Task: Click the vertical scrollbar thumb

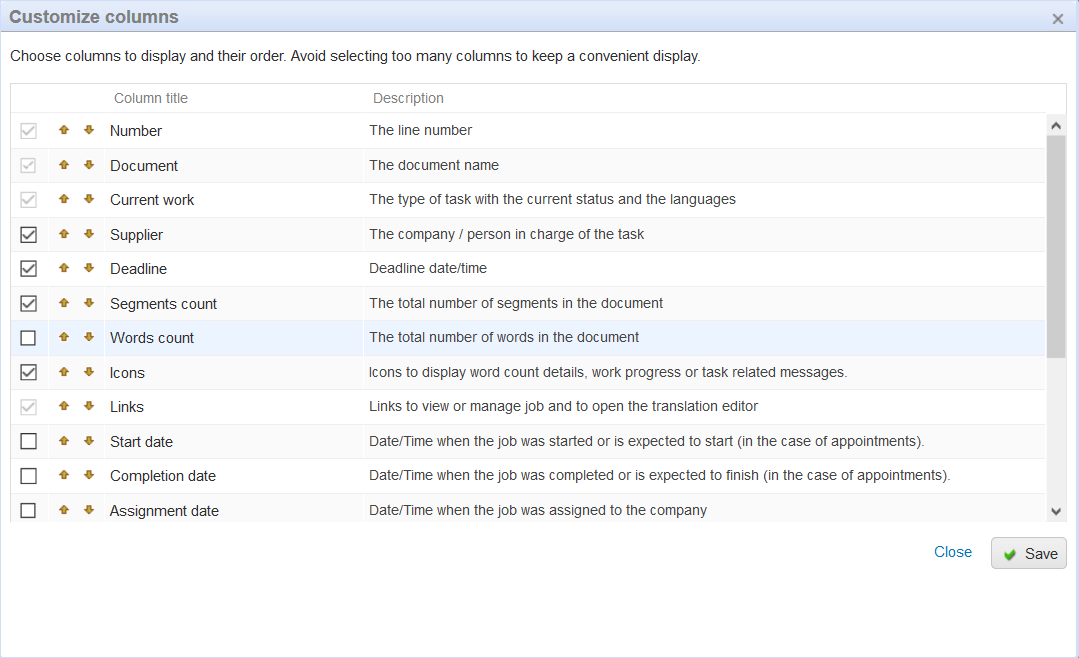Action: 1056,245
